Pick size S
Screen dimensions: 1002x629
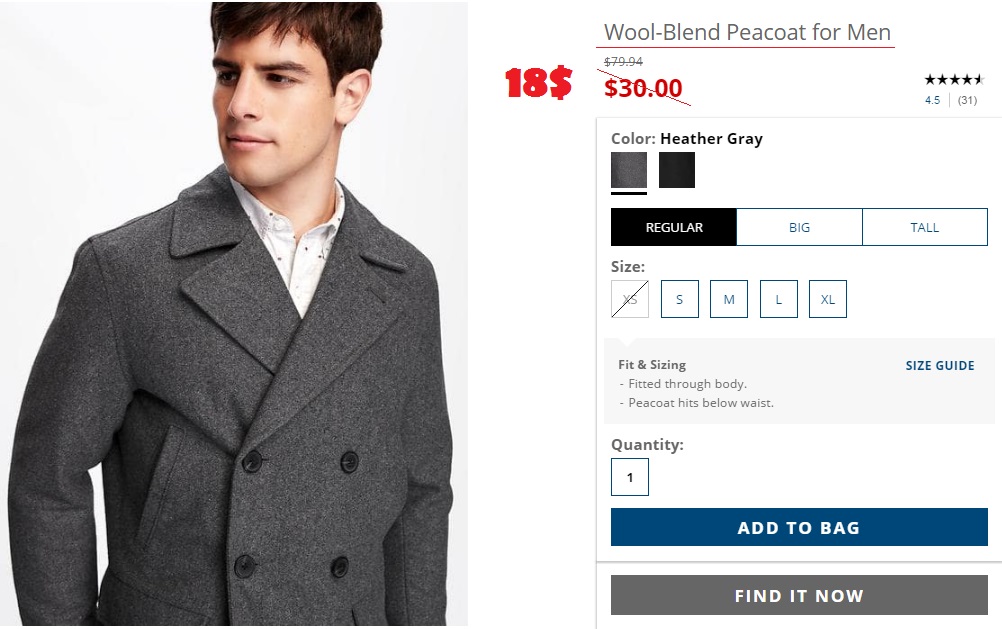(680, 299)
